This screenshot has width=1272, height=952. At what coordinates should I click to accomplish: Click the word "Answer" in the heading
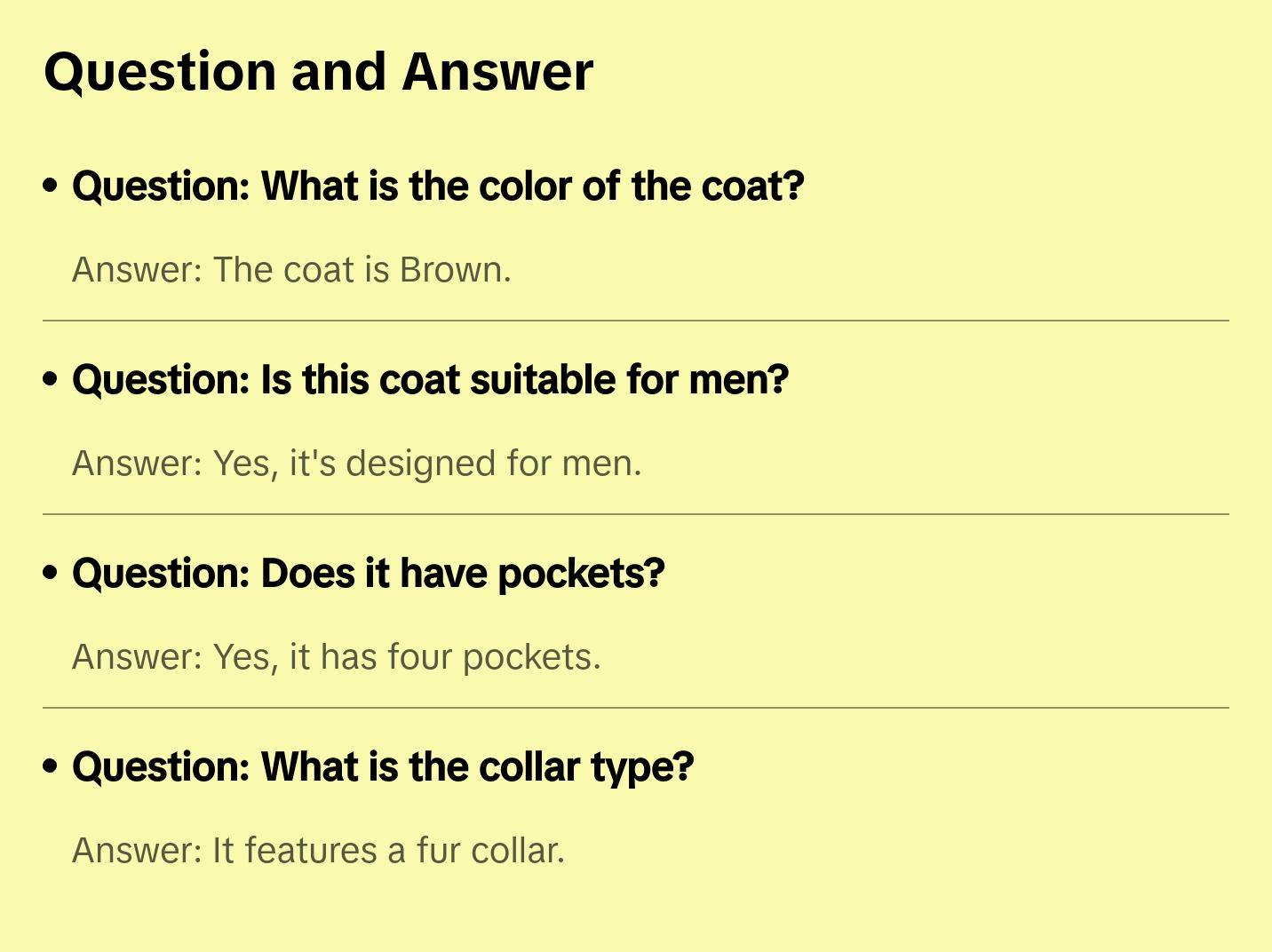tap(497, 72)
